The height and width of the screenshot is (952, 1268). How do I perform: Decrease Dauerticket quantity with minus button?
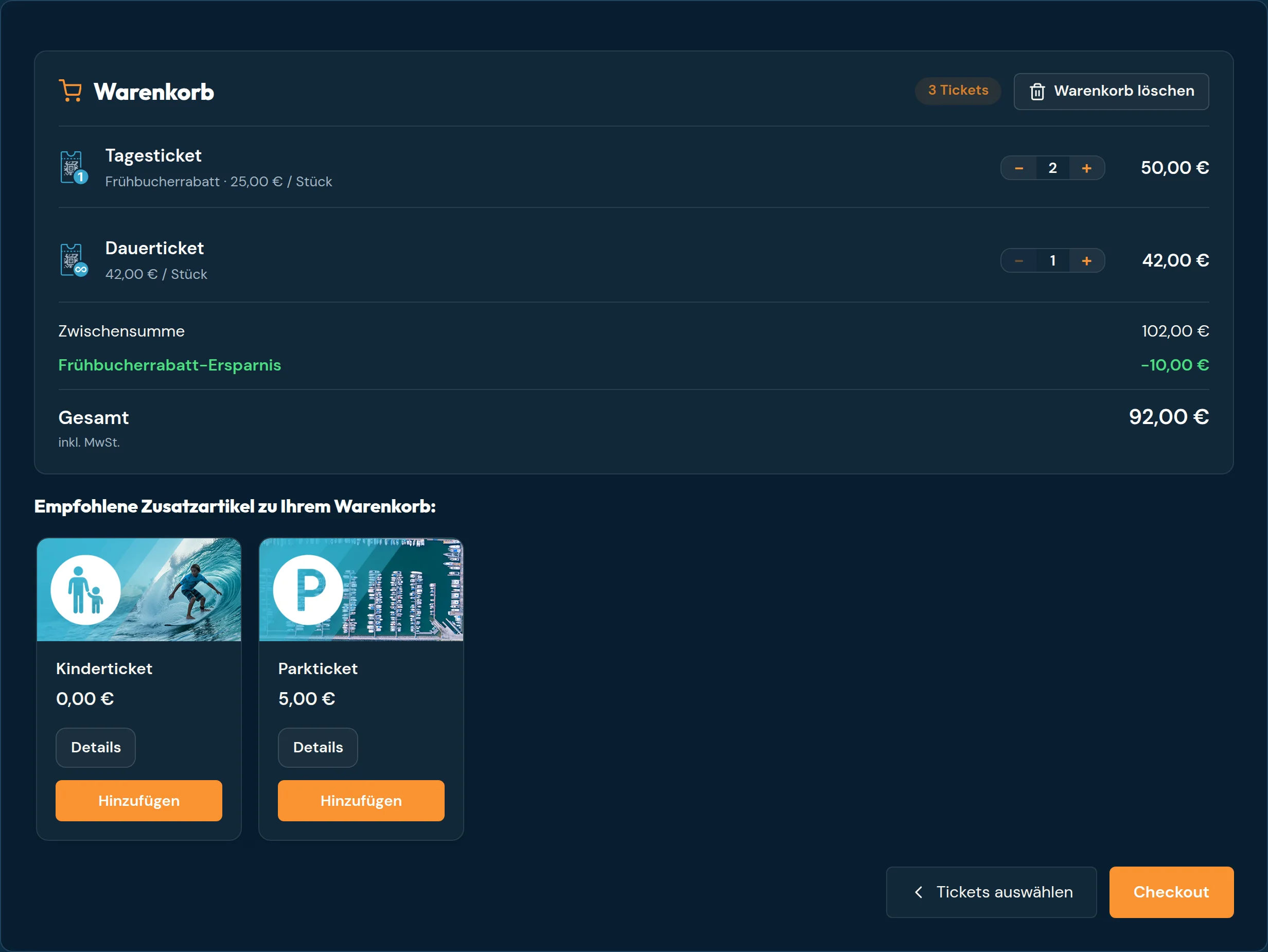pos(1018,261)
